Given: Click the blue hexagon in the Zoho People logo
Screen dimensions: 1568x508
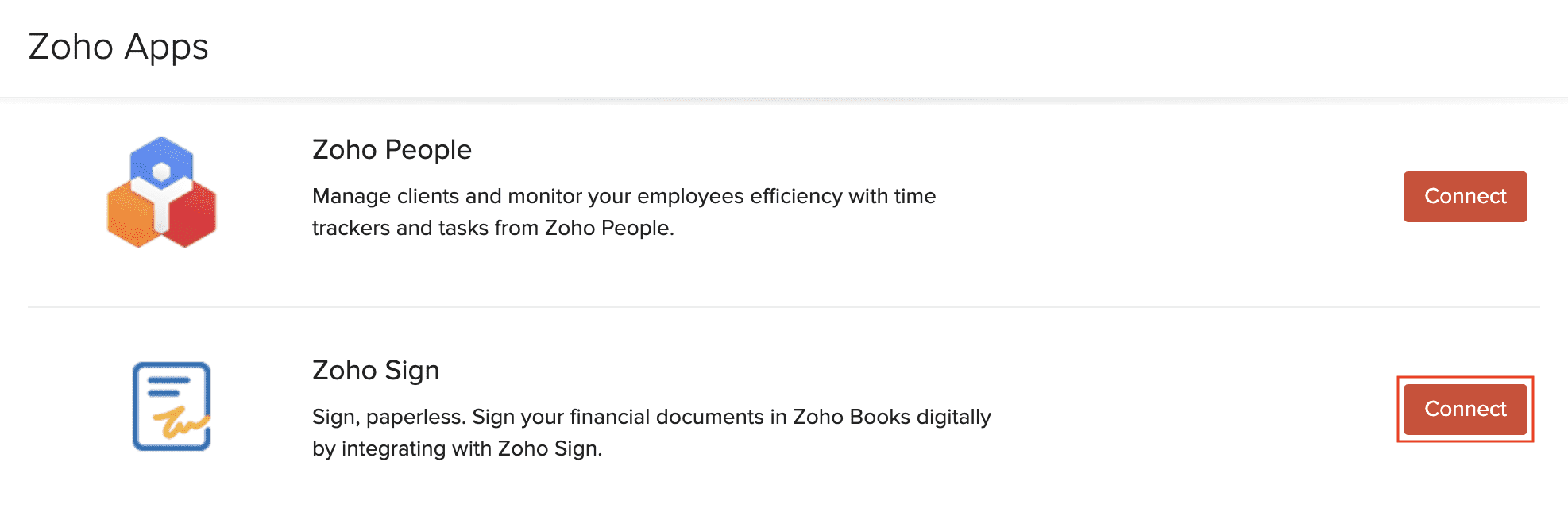Looking at the screenshot, I should pos(163,159).
